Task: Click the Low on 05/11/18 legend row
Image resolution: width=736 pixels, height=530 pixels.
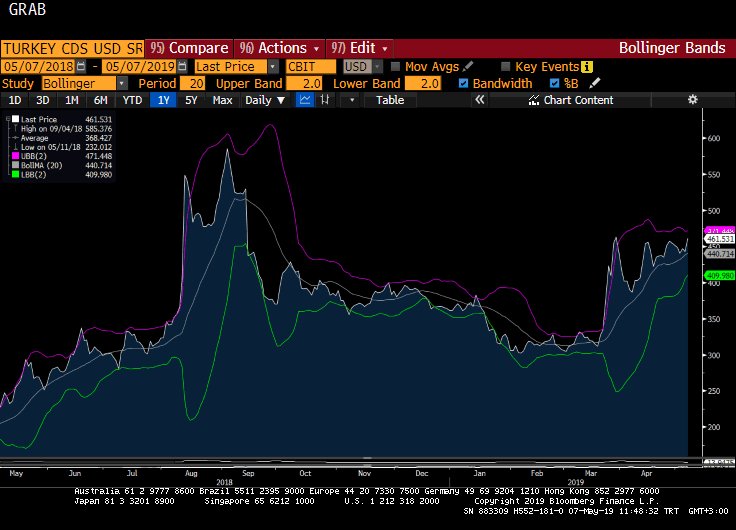Action: (62, 147)
